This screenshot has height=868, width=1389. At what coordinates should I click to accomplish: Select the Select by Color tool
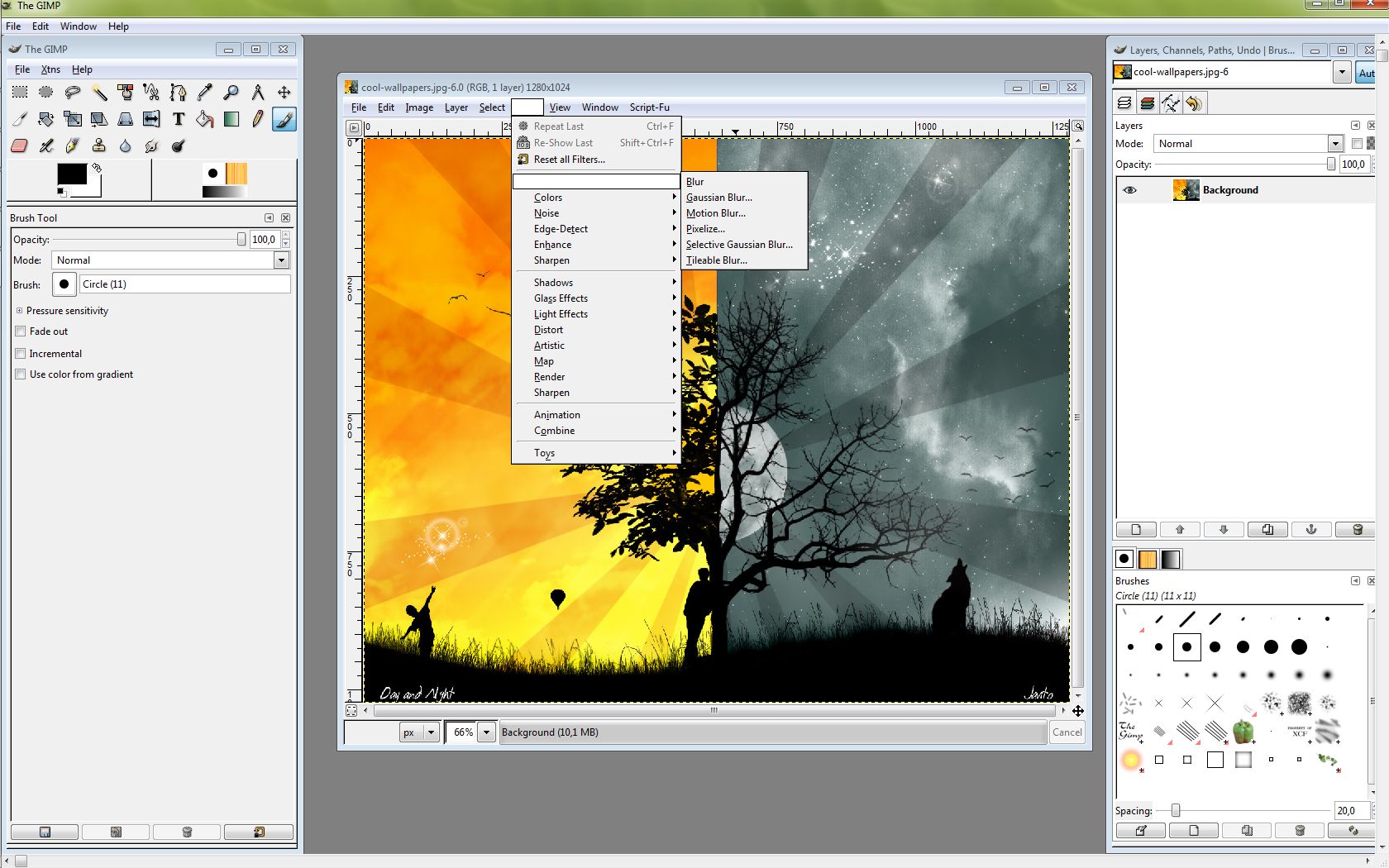[x=126, y=93]
